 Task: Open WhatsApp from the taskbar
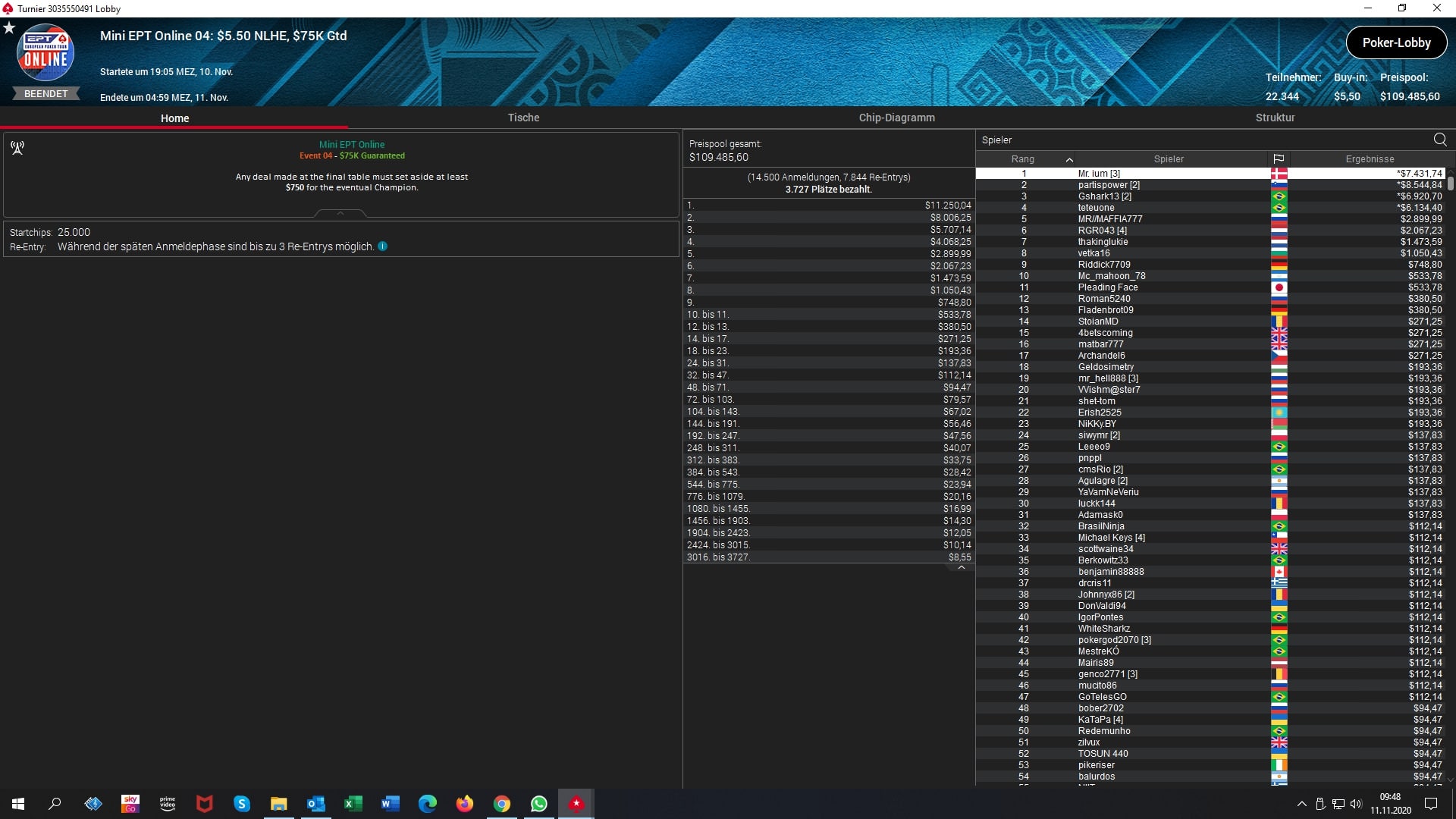coord(538,804)
